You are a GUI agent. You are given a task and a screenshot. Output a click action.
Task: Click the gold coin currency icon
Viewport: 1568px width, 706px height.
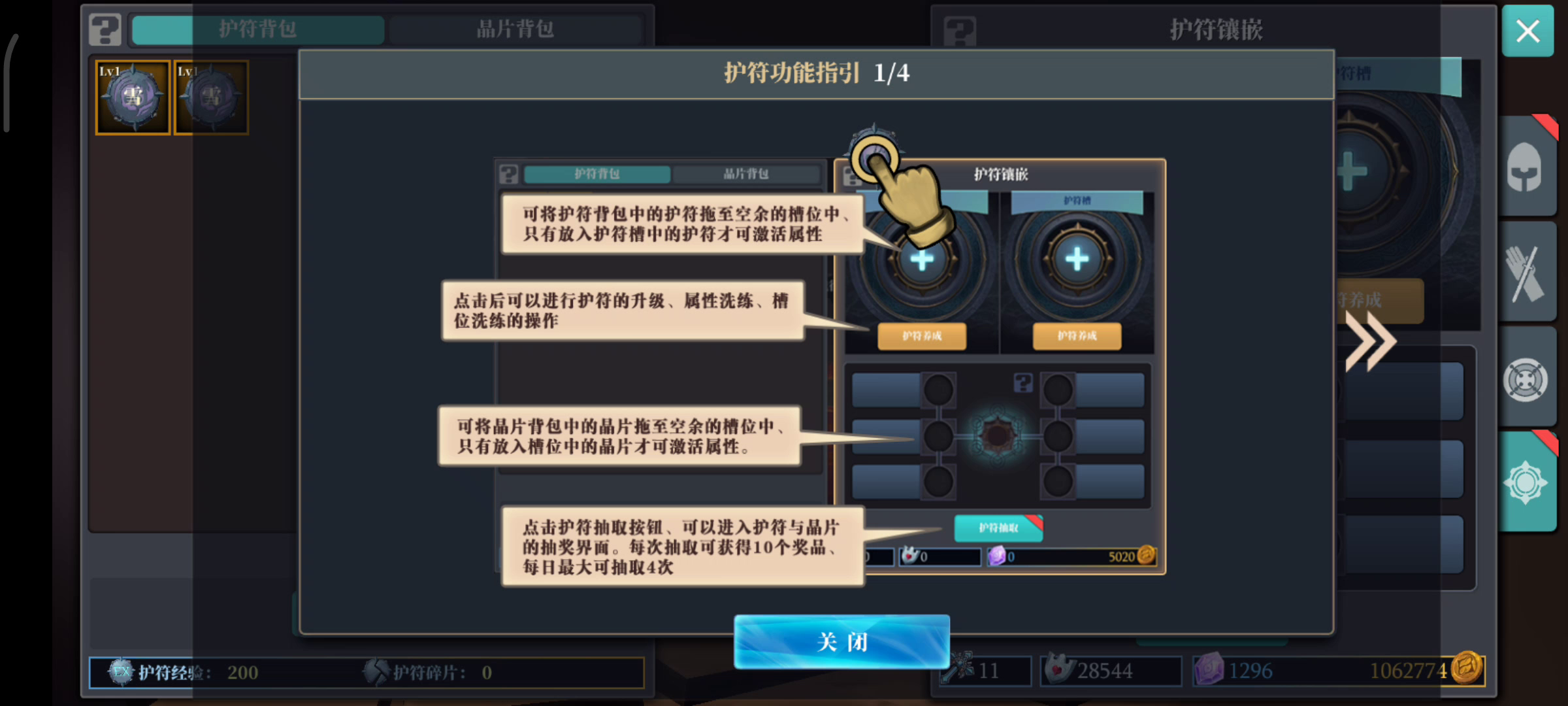(x=1467, y=668)
